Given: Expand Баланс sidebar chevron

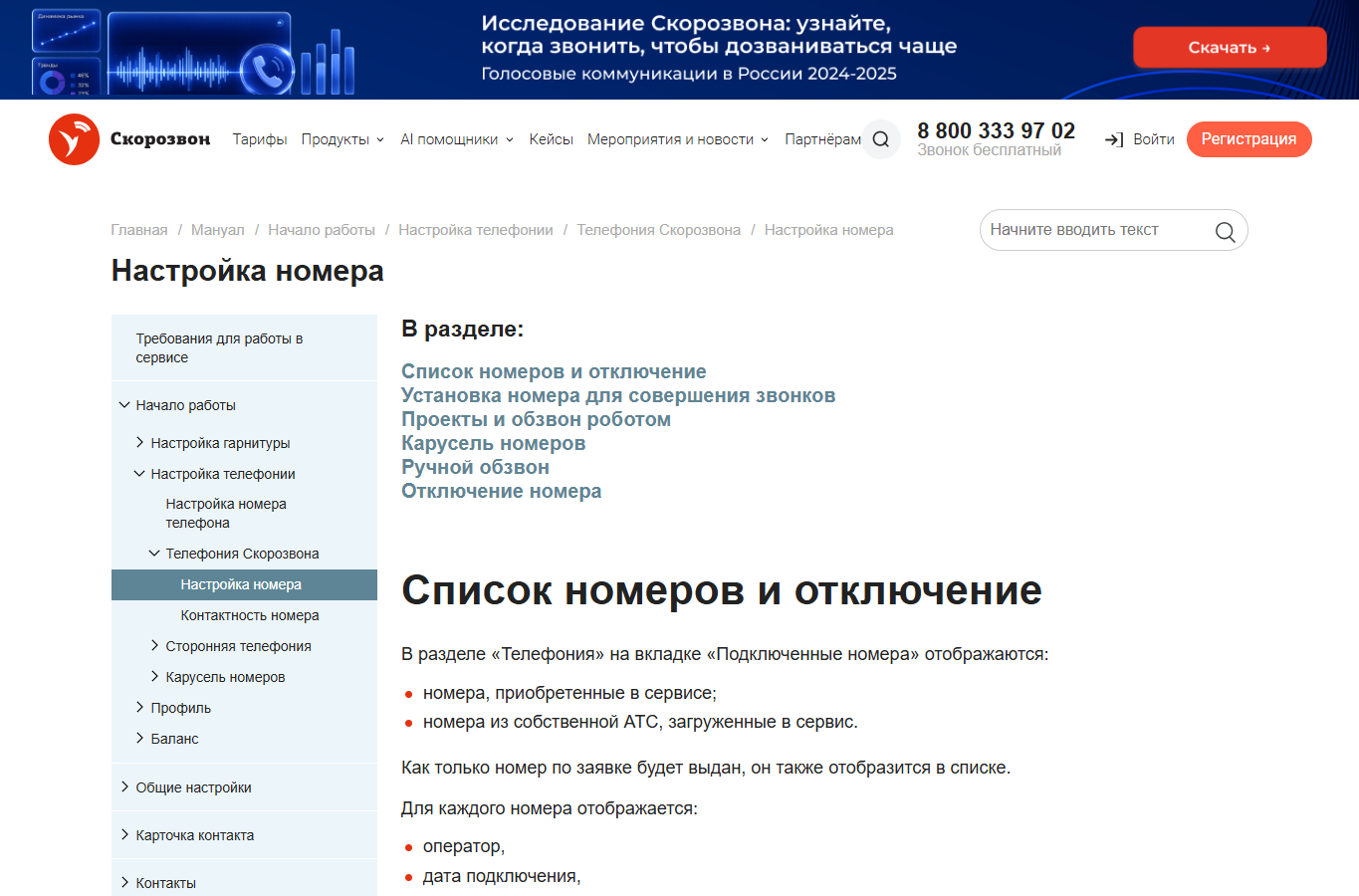Looking at the screenshot, I should [139, 739].
